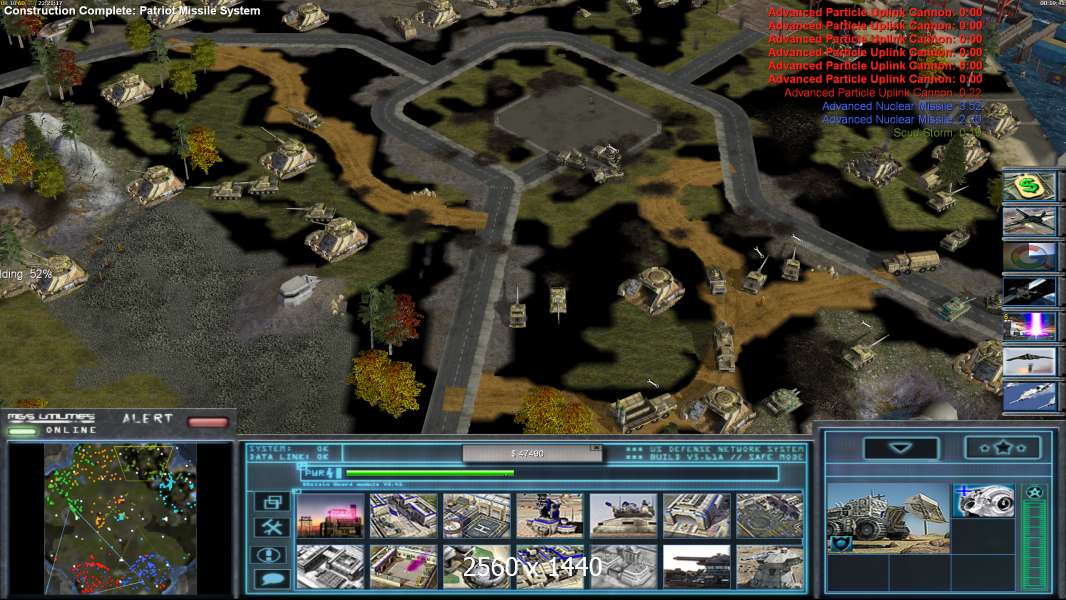This screenshot has width=1066, height=600.
Task: Trigger the dark aircraft strike shortcut
Action: tap(1029, 221)
